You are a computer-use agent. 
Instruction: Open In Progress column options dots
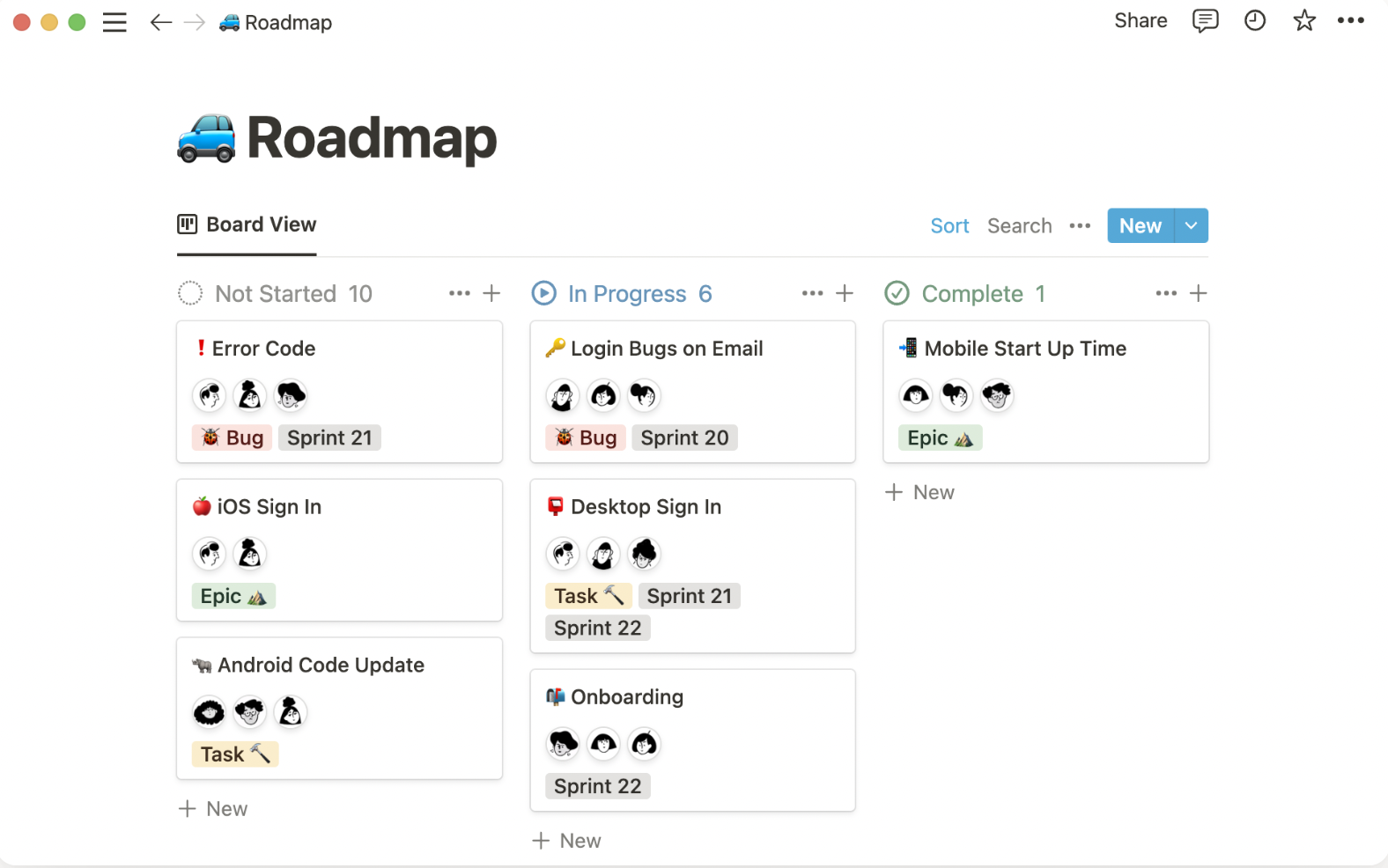(x=812, y=293)
